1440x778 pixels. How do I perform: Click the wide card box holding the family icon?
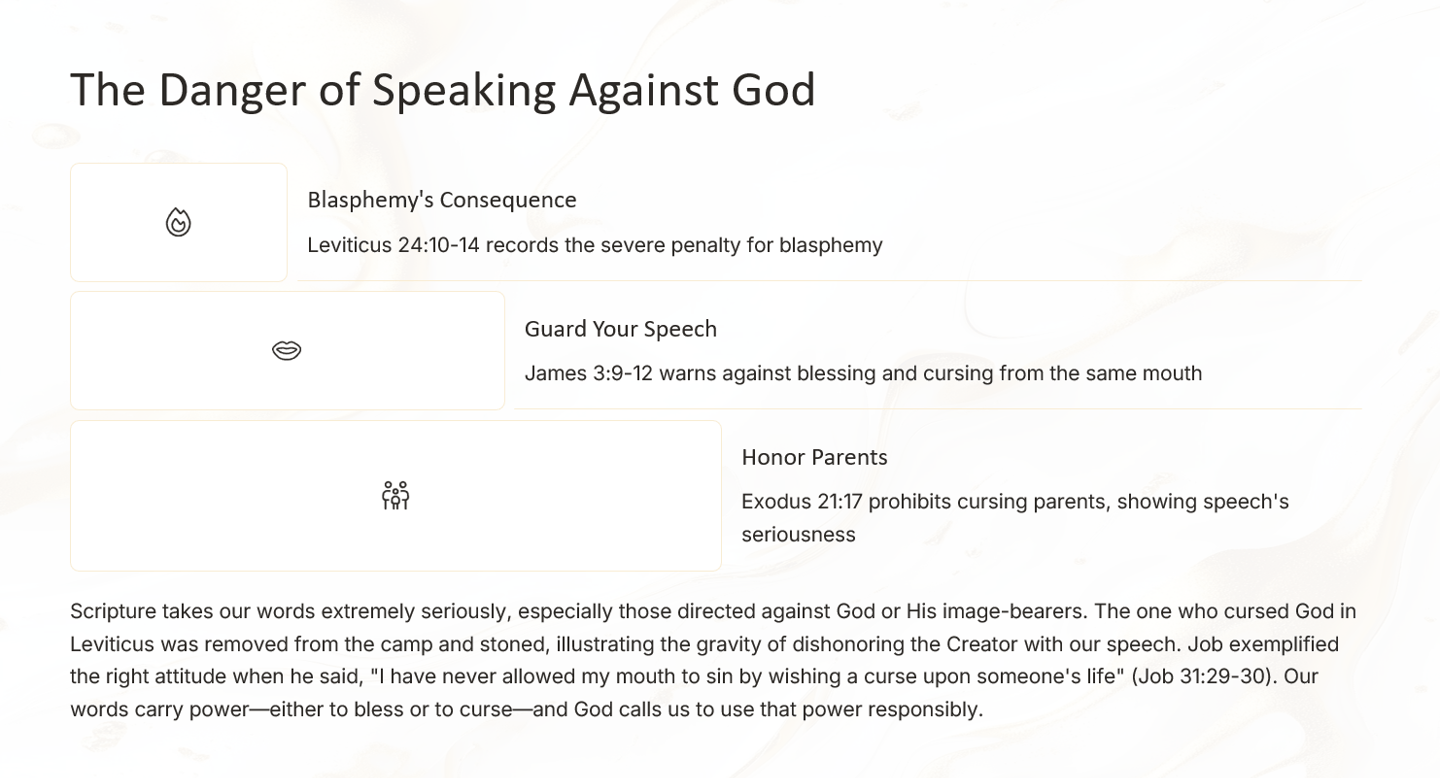point(396,495)
